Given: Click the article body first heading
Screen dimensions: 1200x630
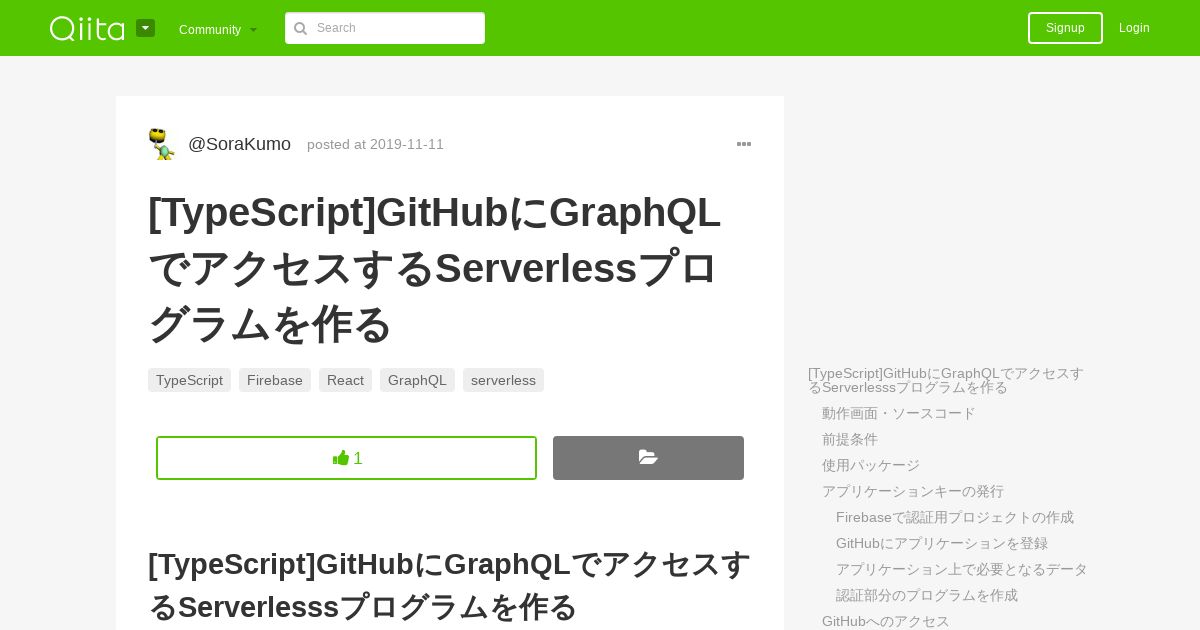Looking at the screenshot, I should pyautogui.click(x=449, y=585).
